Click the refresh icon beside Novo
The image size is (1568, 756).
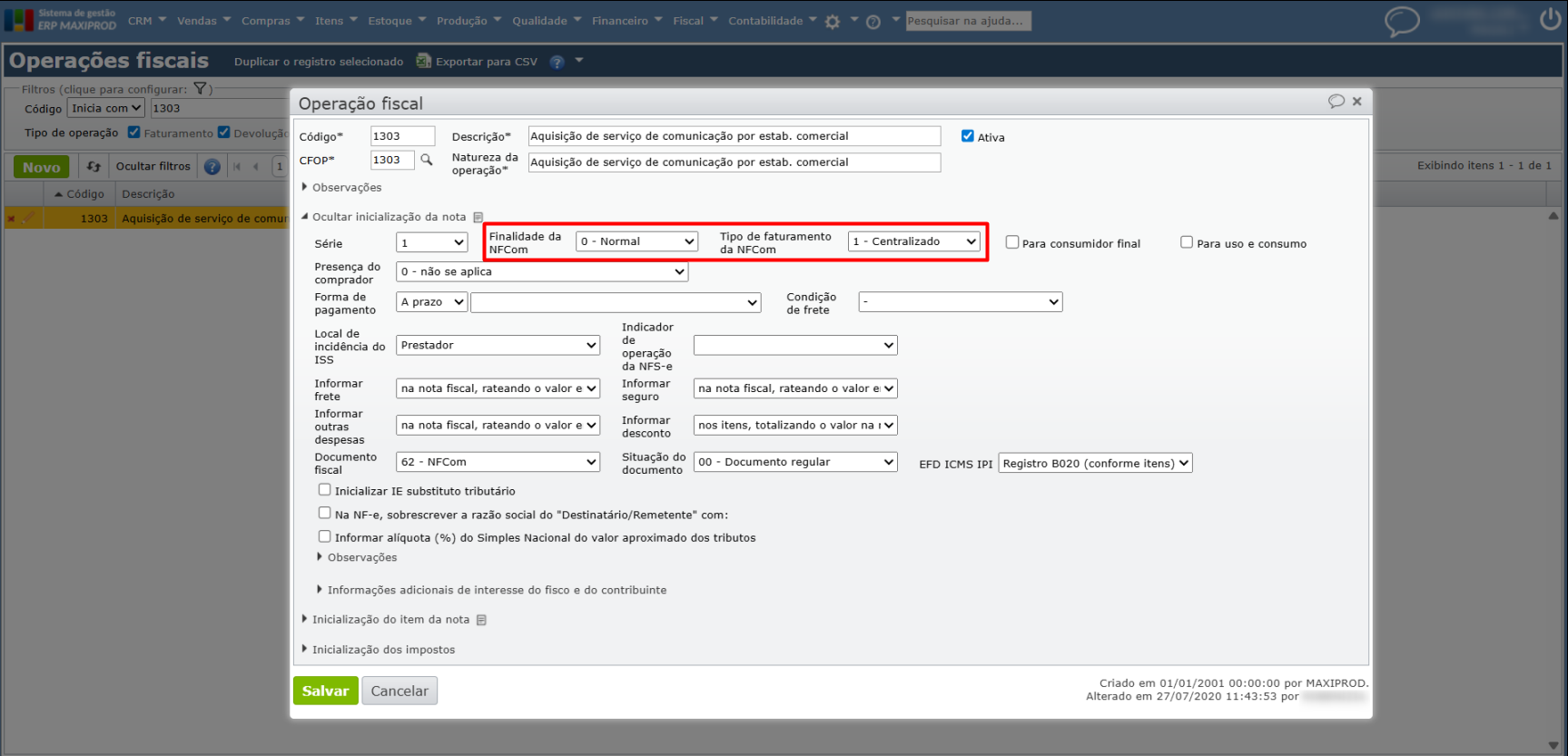[x=94, y=167]
